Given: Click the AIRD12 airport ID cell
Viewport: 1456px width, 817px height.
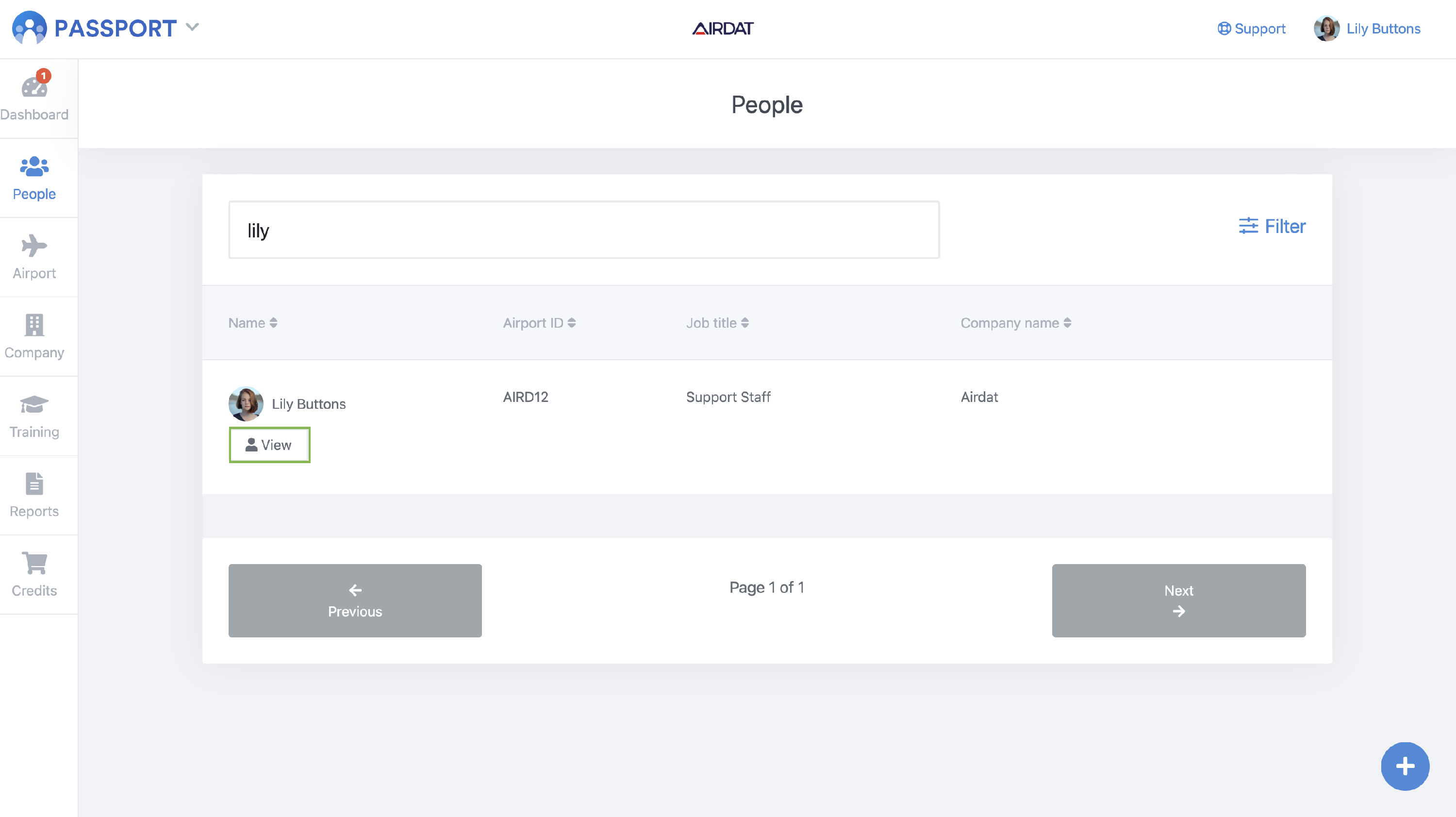Looking at the screenshot, I should pos(526,397).
